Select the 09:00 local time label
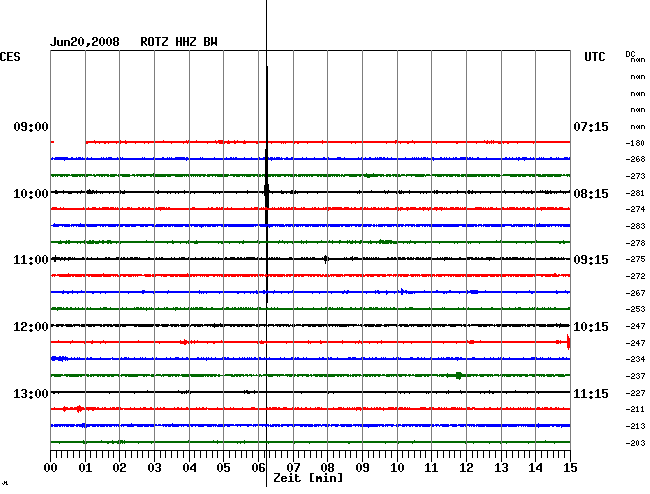Image resolution: width=650 pixels, height=494 pixels. [x=31, y=126]
